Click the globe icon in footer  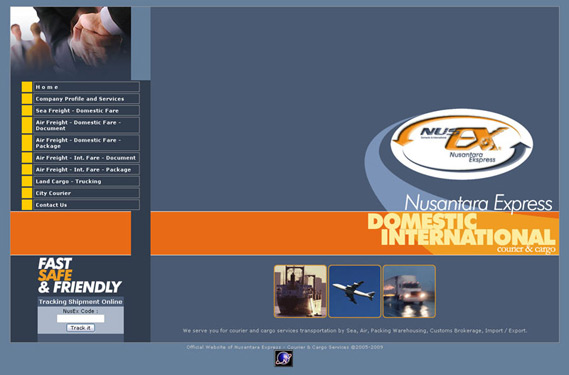(283, 359)
